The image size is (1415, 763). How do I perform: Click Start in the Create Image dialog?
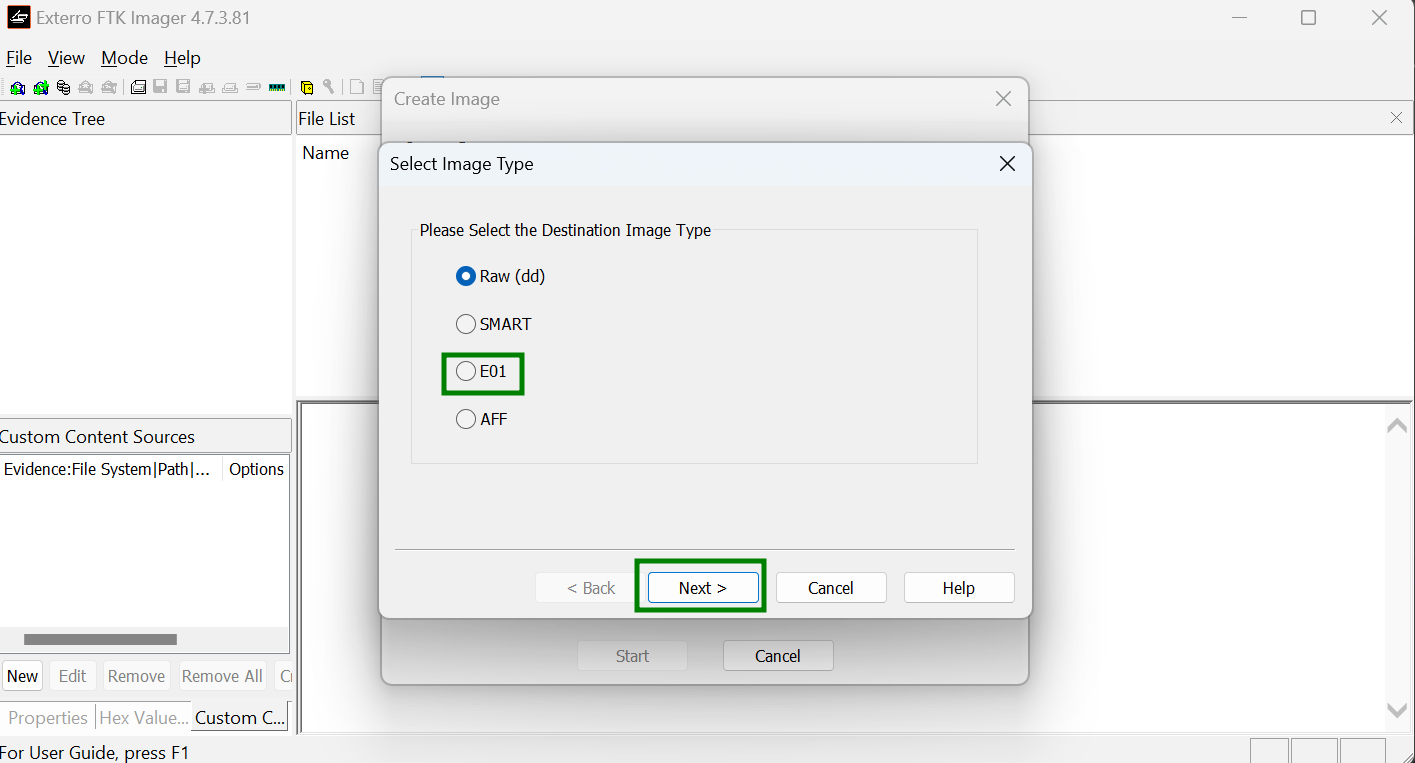[x=632, y=656]
